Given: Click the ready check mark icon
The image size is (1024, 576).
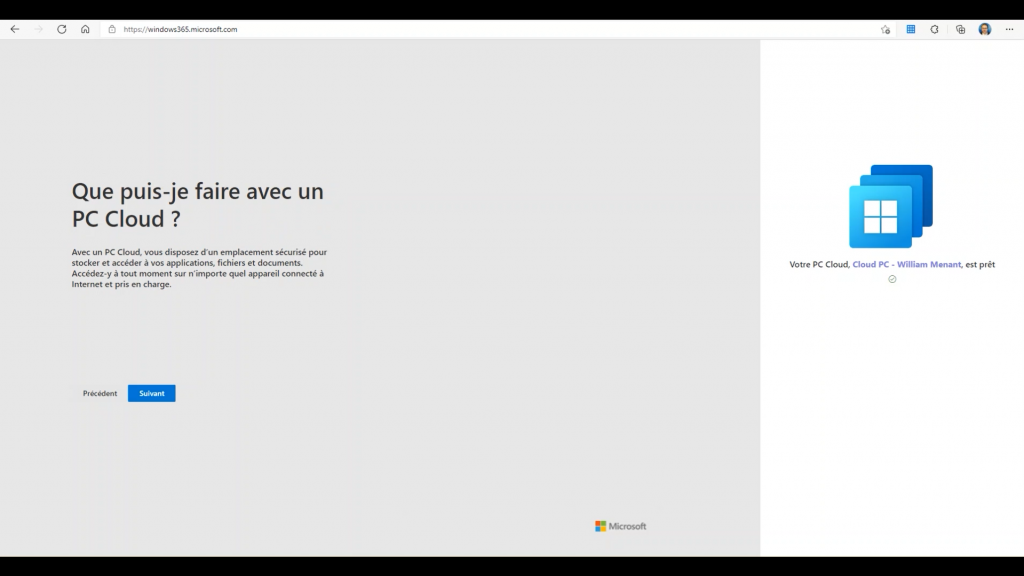Looking at the screenshot, I should point(892,279).
